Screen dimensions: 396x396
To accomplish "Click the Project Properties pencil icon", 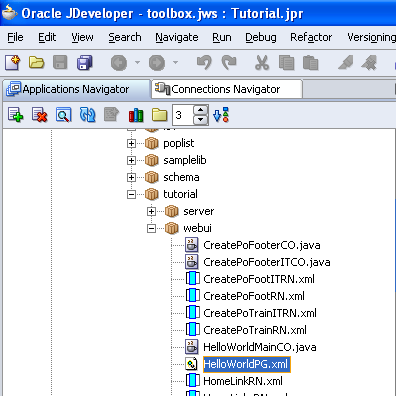I will [111, 115].
